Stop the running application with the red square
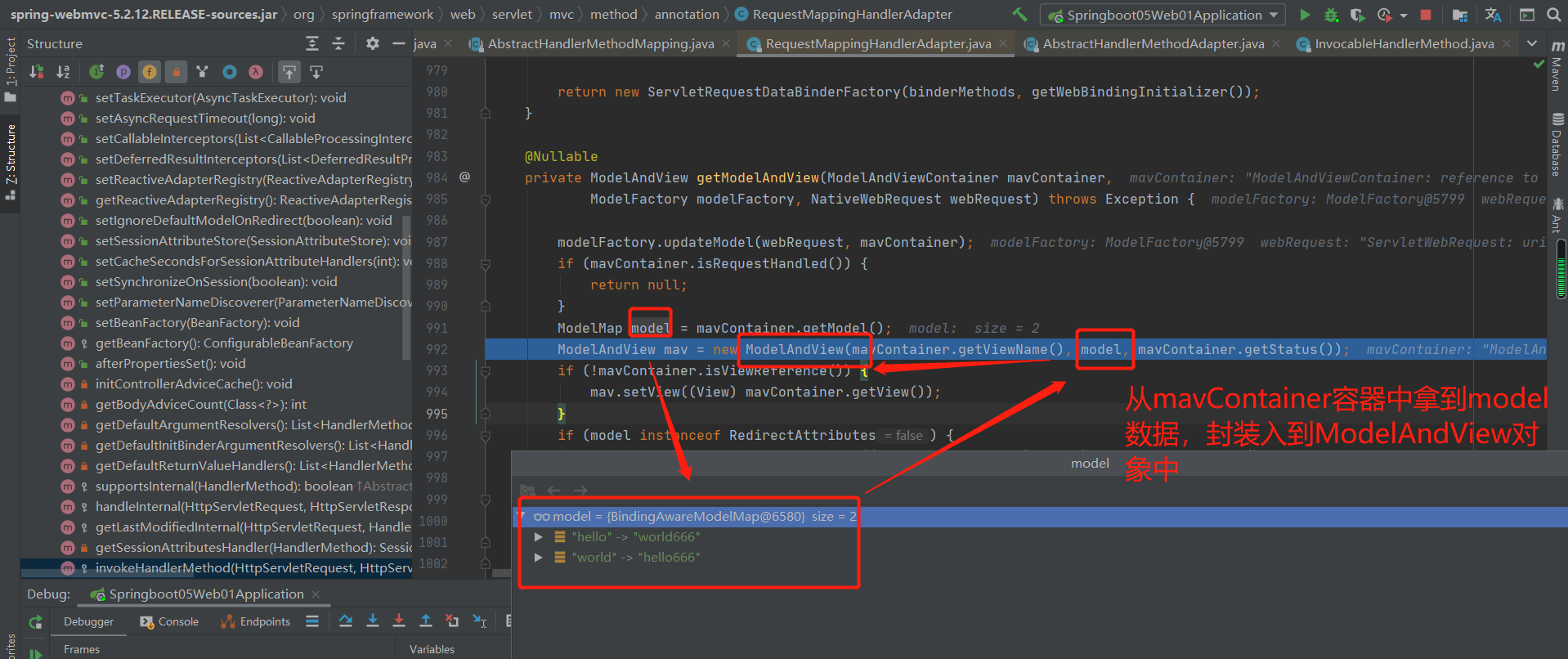This screenshot has width=1568, height=659. (1426, 15)
